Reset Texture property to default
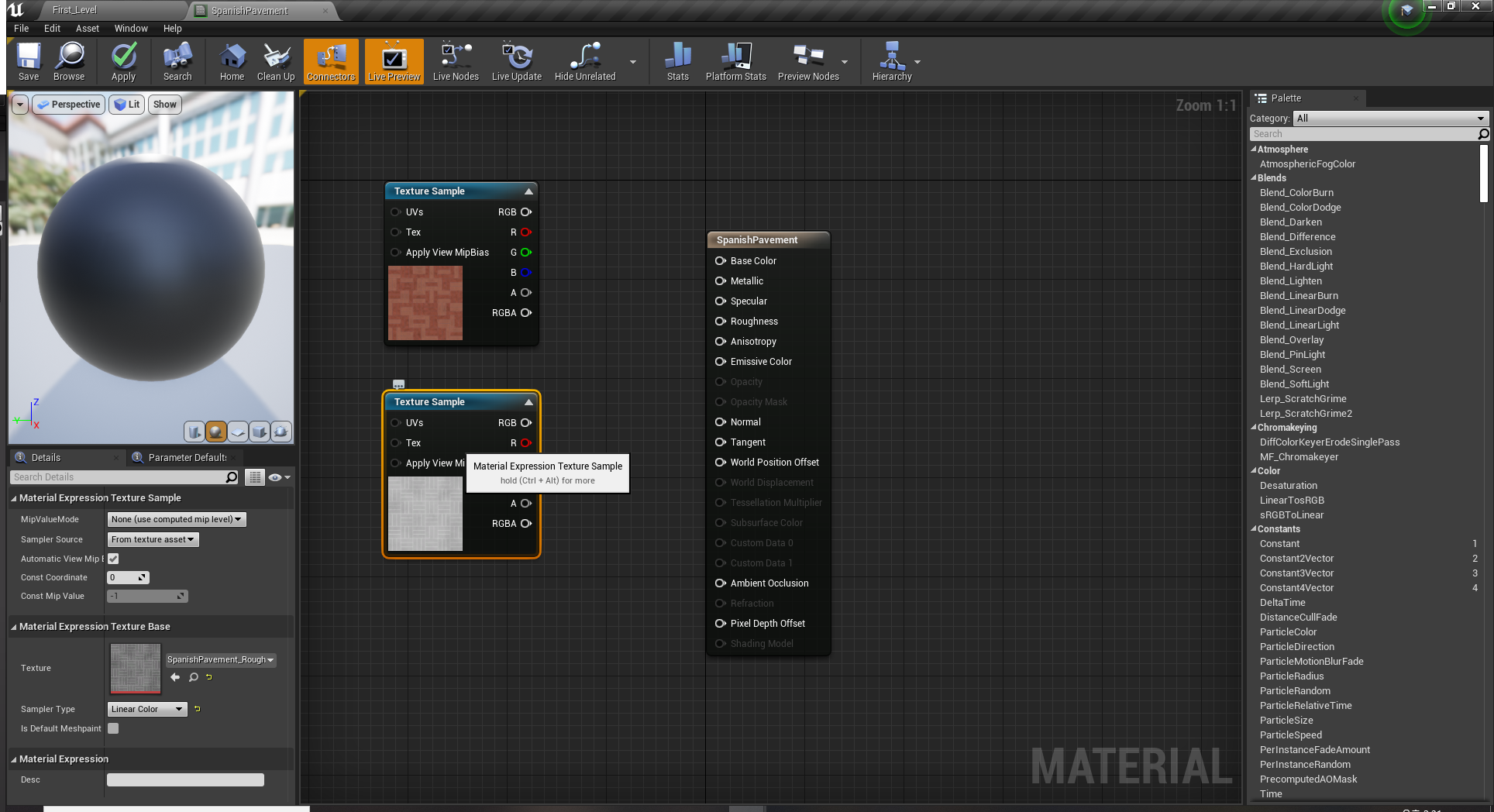 pos(209,677)
